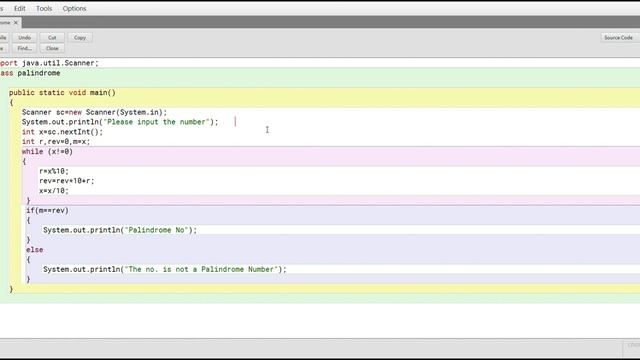Viewport: 640px width, 360px height.
Task: Click 'public static void main()' declaration
Action: point(62,93)
